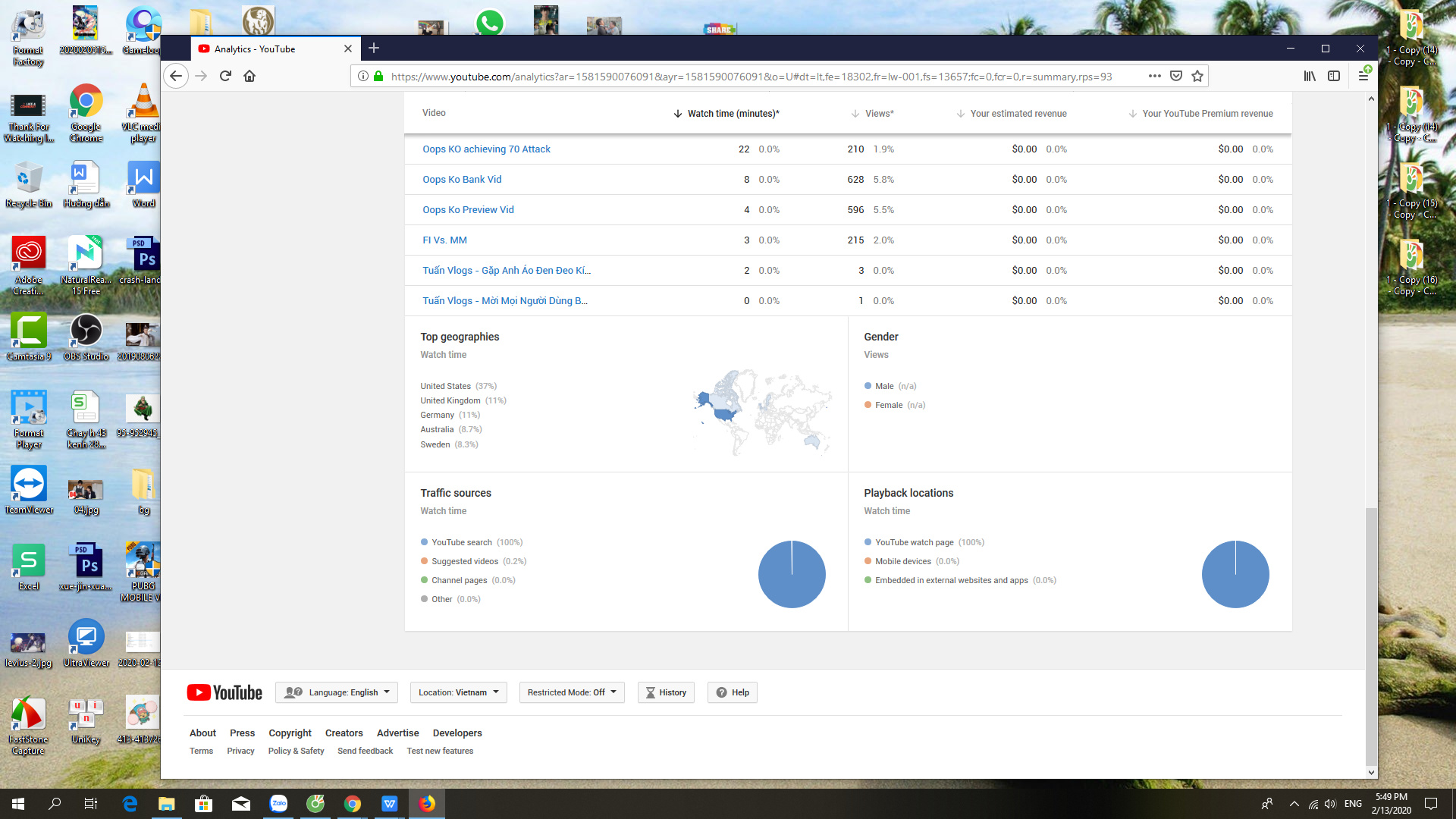
Task: Click the Send feedback footer link
Action: point(365,752)
